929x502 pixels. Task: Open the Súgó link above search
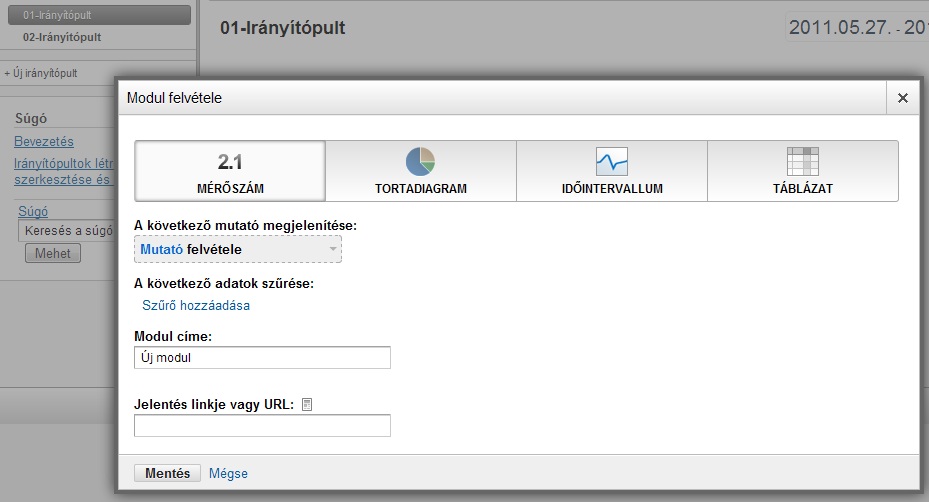pos(33,212)
